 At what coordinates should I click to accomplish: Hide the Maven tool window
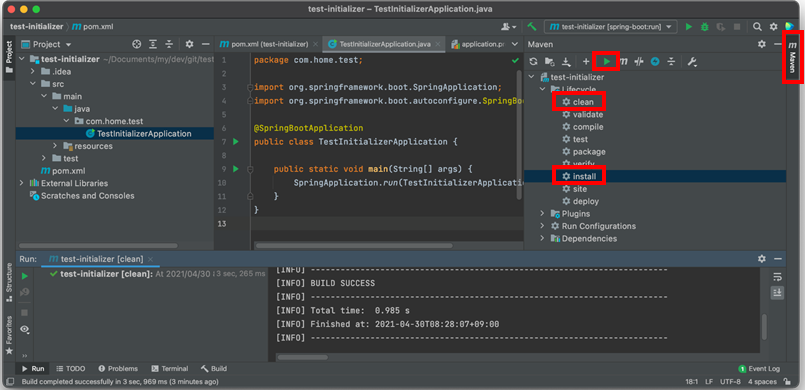click(778, 44)
